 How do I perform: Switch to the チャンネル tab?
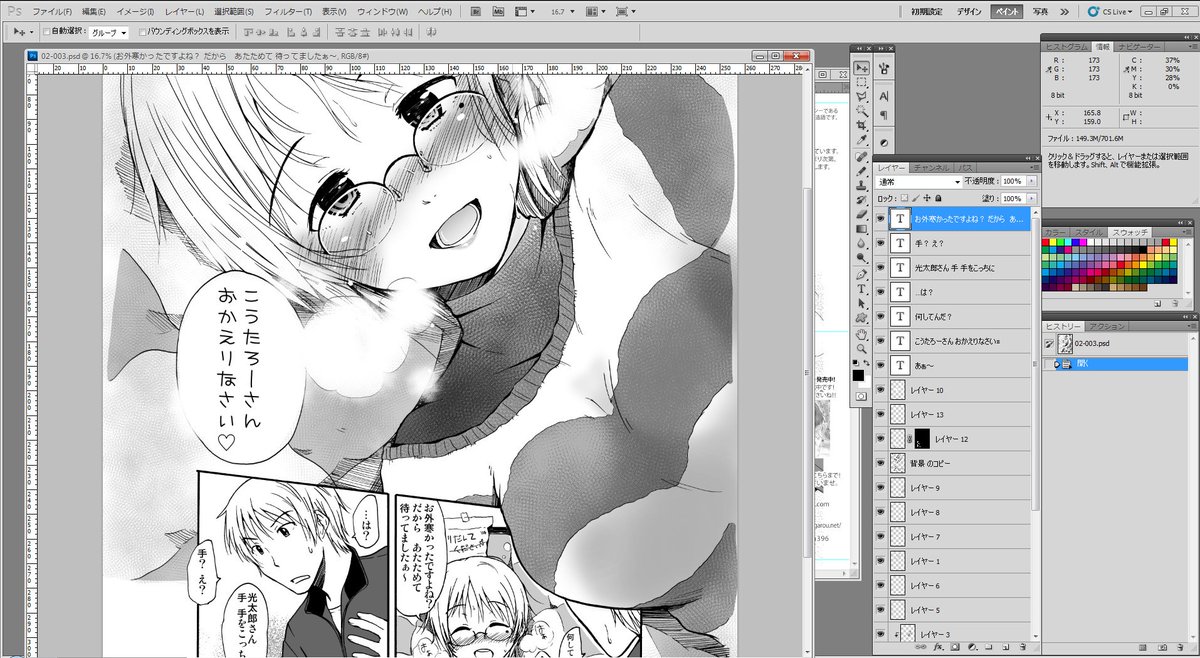click(931, 167)
